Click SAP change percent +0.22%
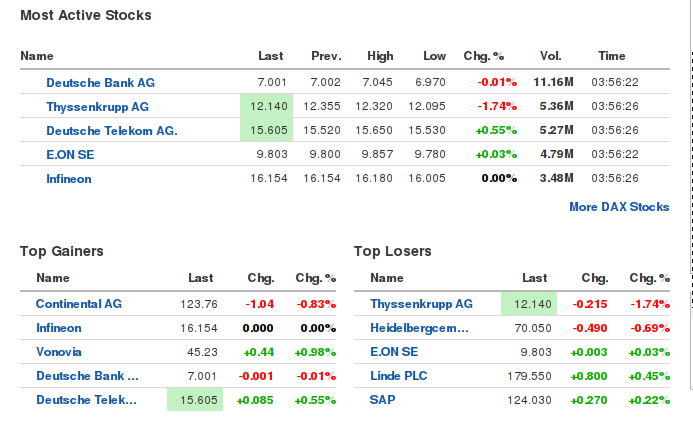 (x=649, y=400)
